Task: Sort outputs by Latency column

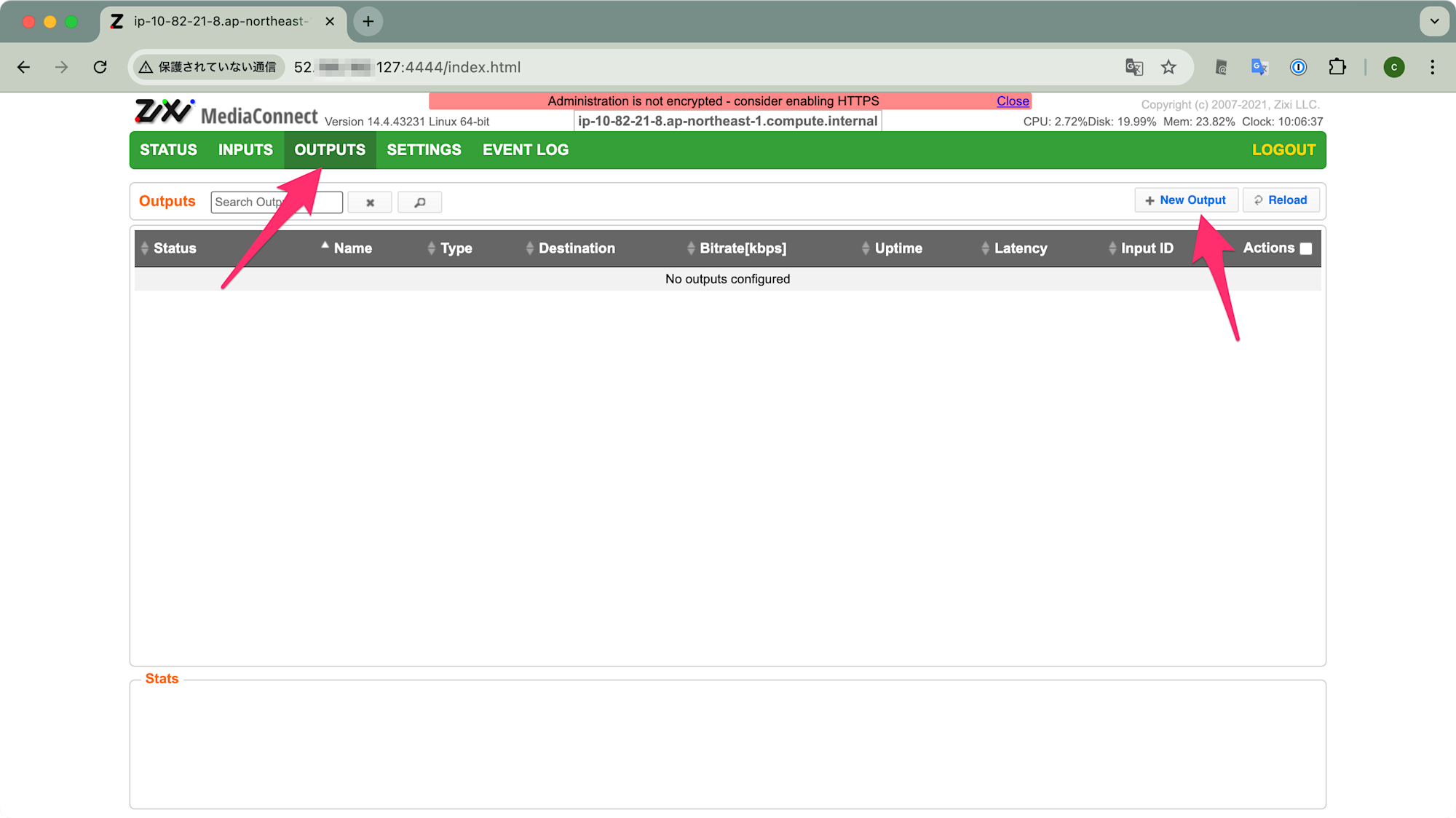Action: 1020,248
